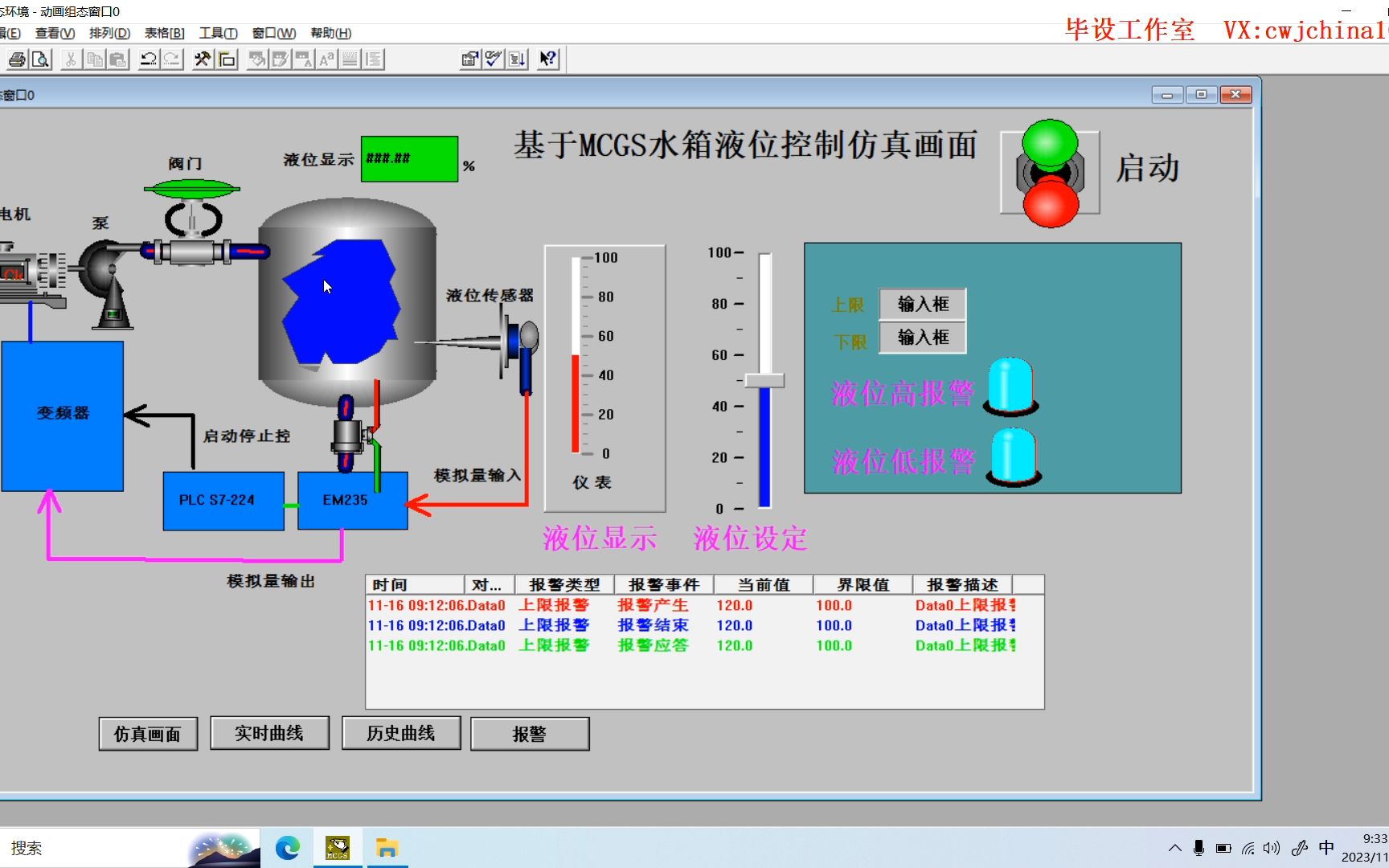
Task: Click the Print toolbar icon
Action: [17, 59]
